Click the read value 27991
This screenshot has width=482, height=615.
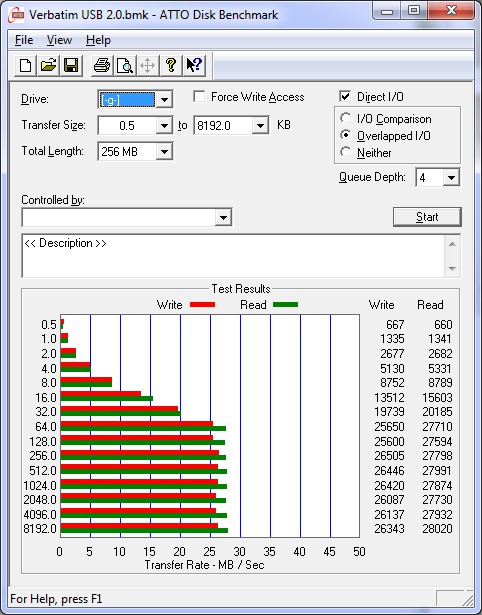click(437, 470)
